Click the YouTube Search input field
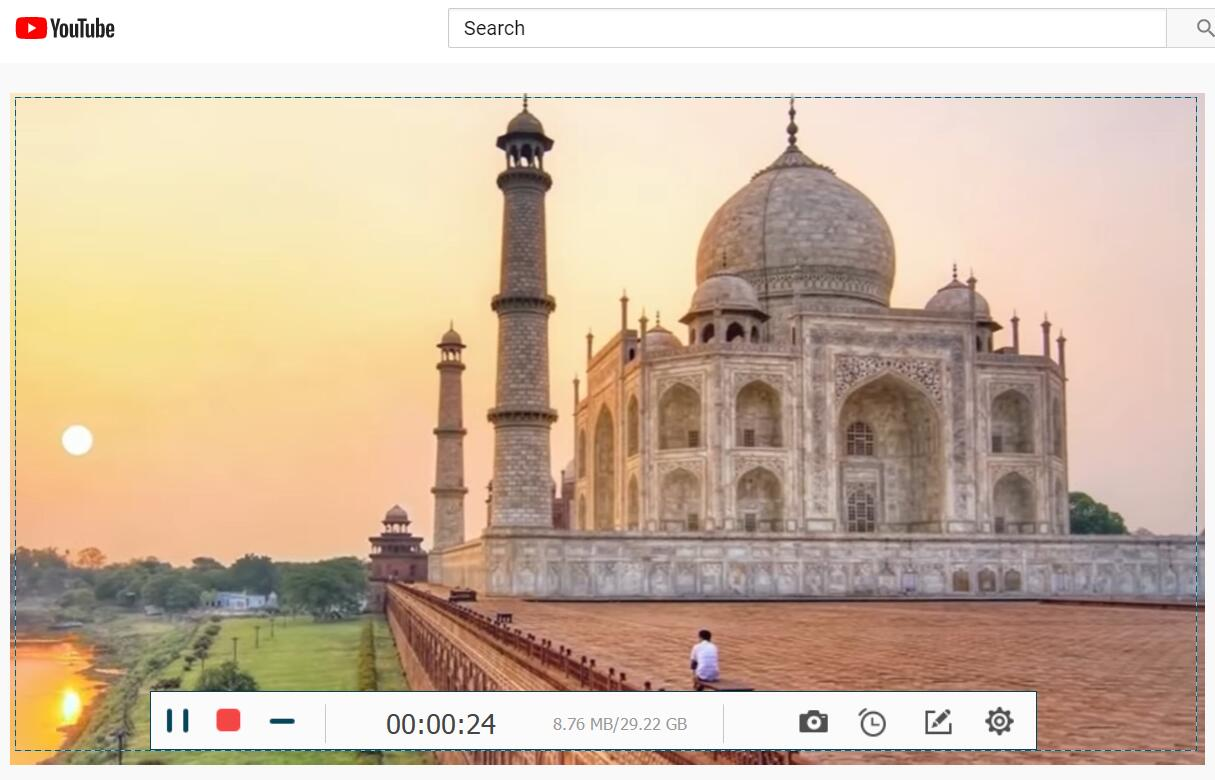The width and height of the screenshot is (1215, 780). (x=807, y=28)
